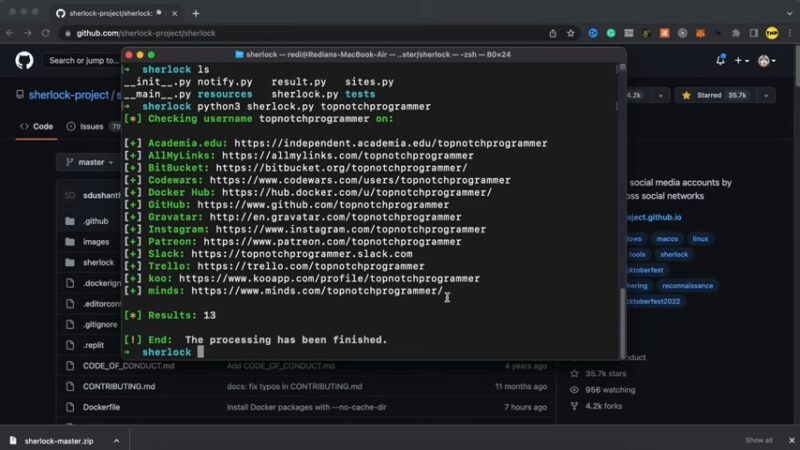Screen dimensions: 800x450
Task: Switch to the Code tab
Action: pos(36,127)
